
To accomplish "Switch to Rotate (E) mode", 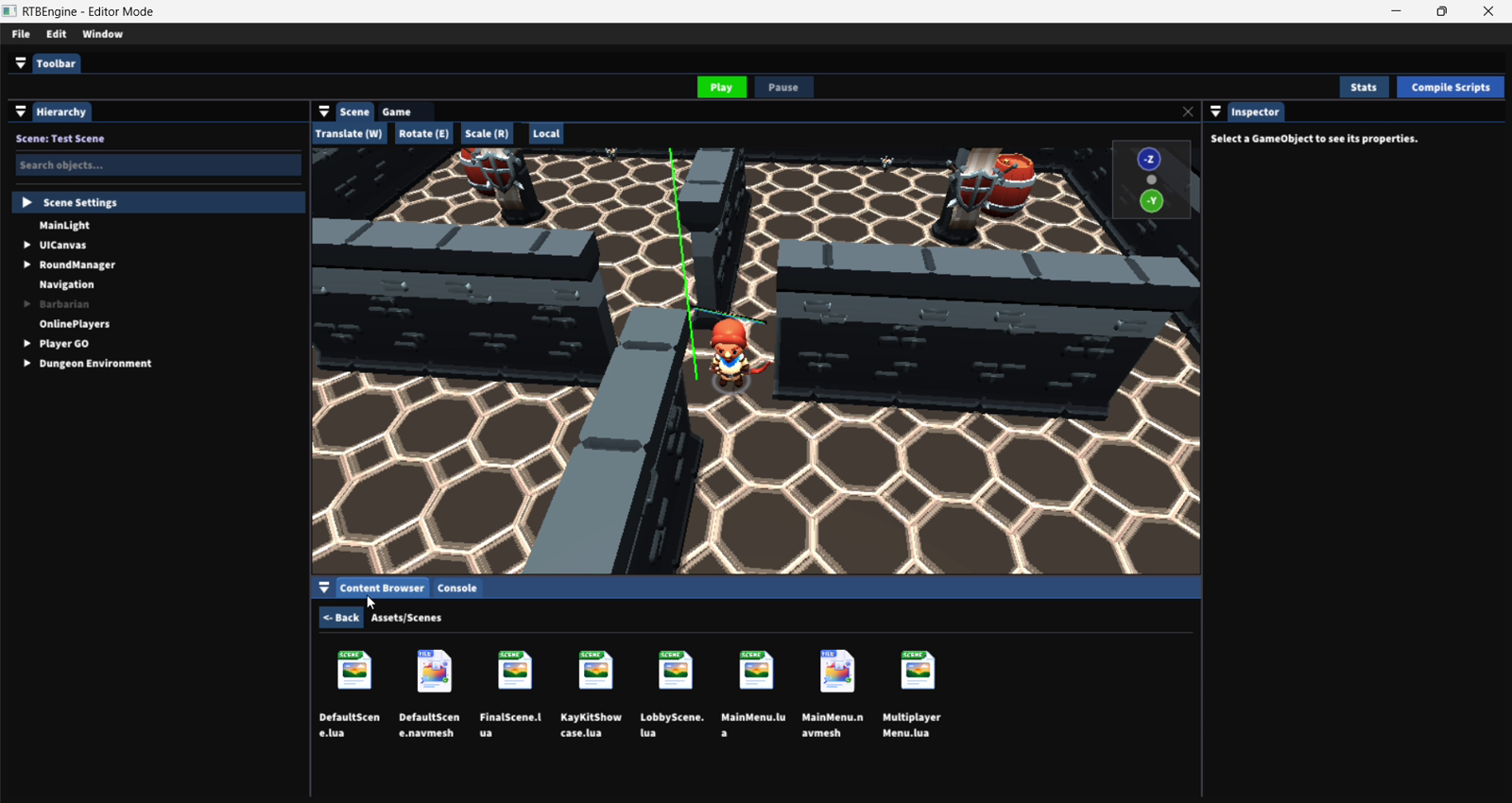I will click(x=423, y=133).
